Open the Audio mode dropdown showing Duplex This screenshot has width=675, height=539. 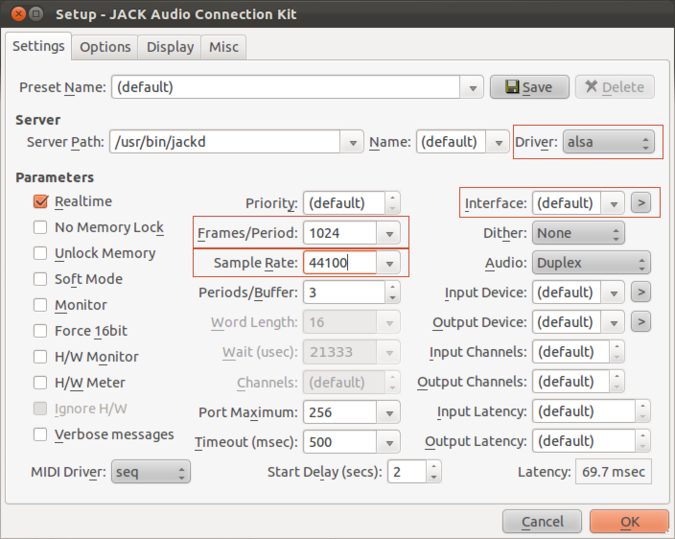click(x=591, y=263)
